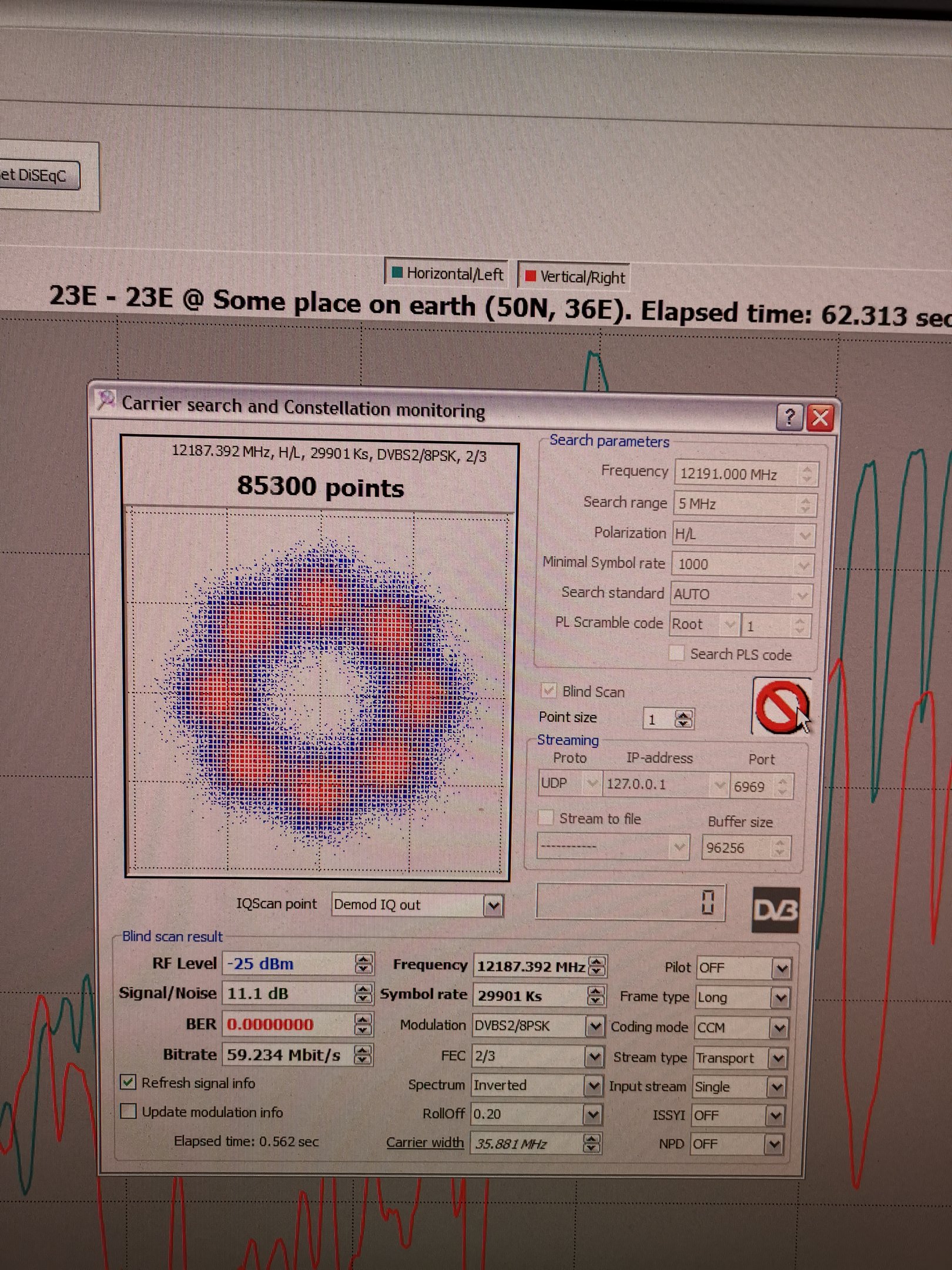Open the Pilot OFF dropdown

click(781, 968)
